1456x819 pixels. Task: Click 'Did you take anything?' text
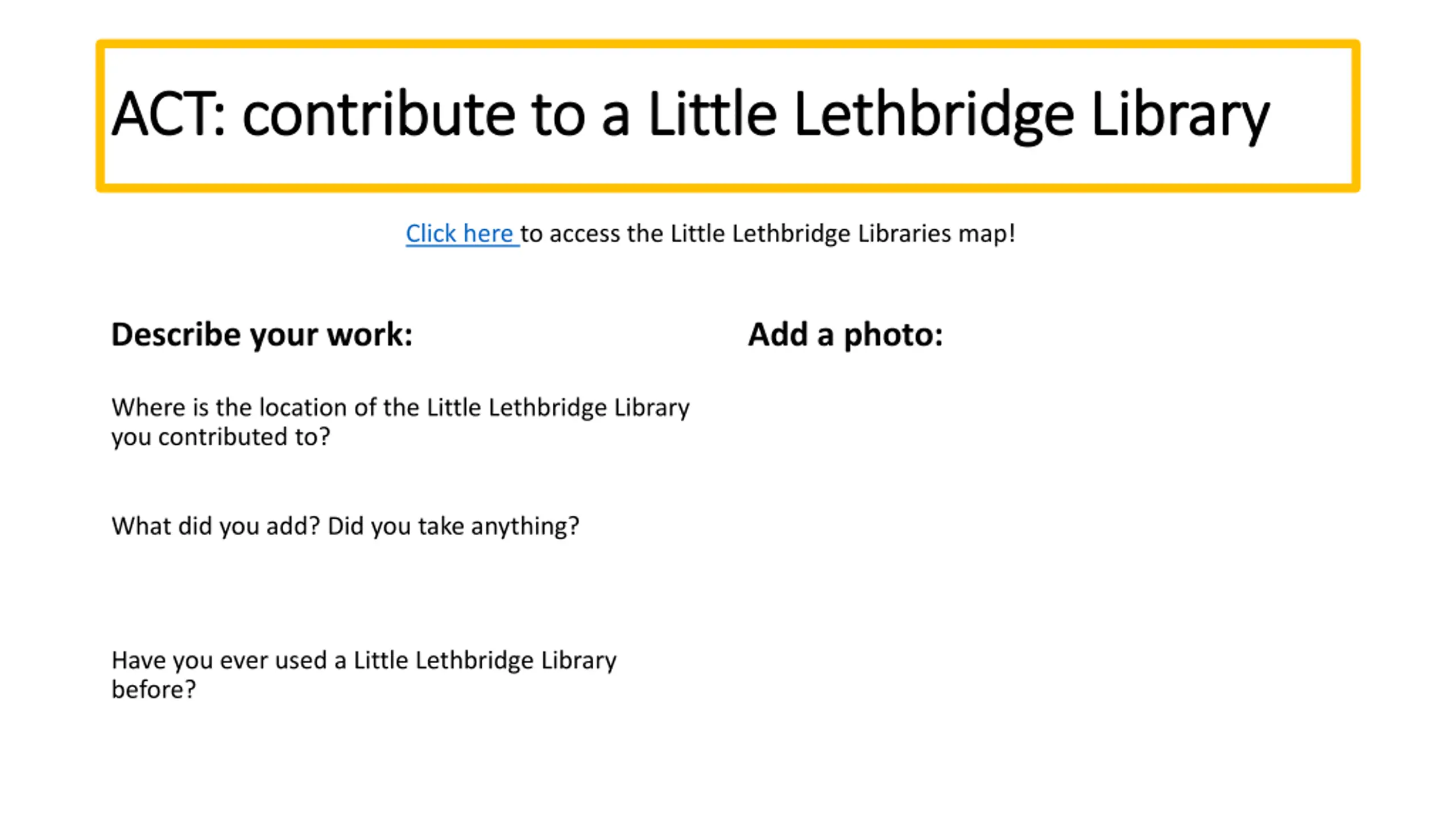pos(453,526)
